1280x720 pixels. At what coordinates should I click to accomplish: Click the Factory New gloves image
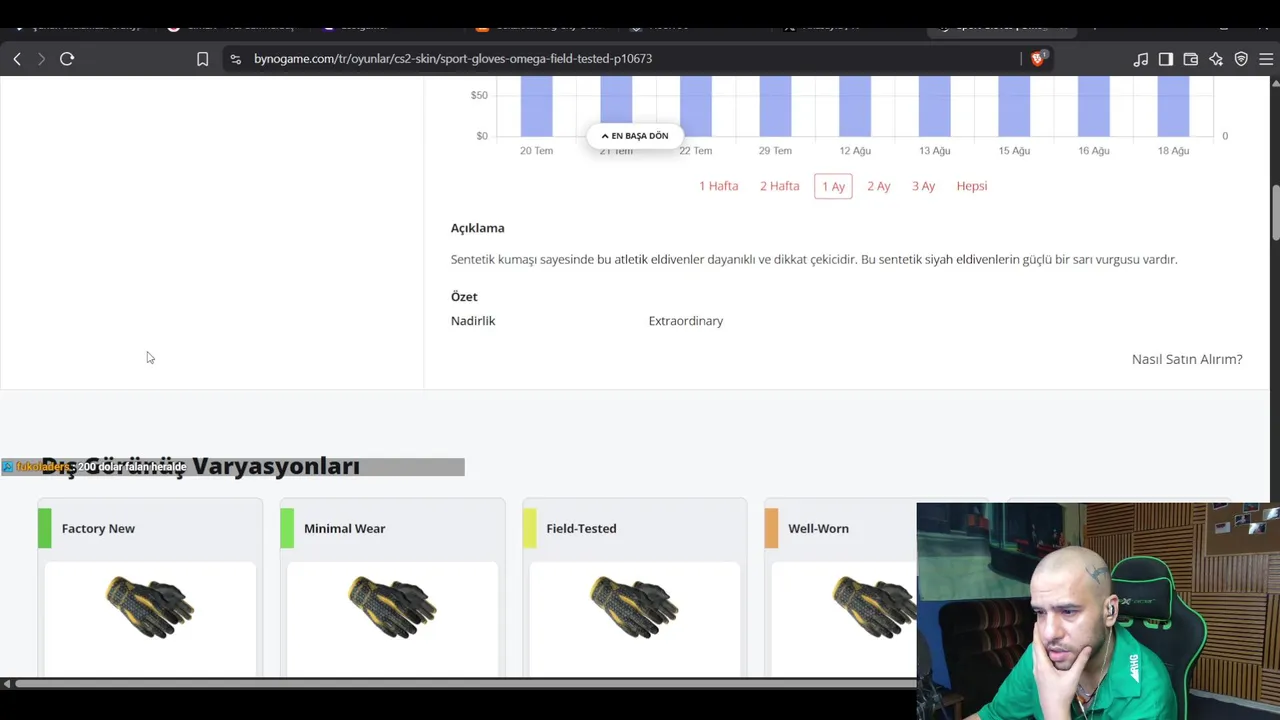150,607
